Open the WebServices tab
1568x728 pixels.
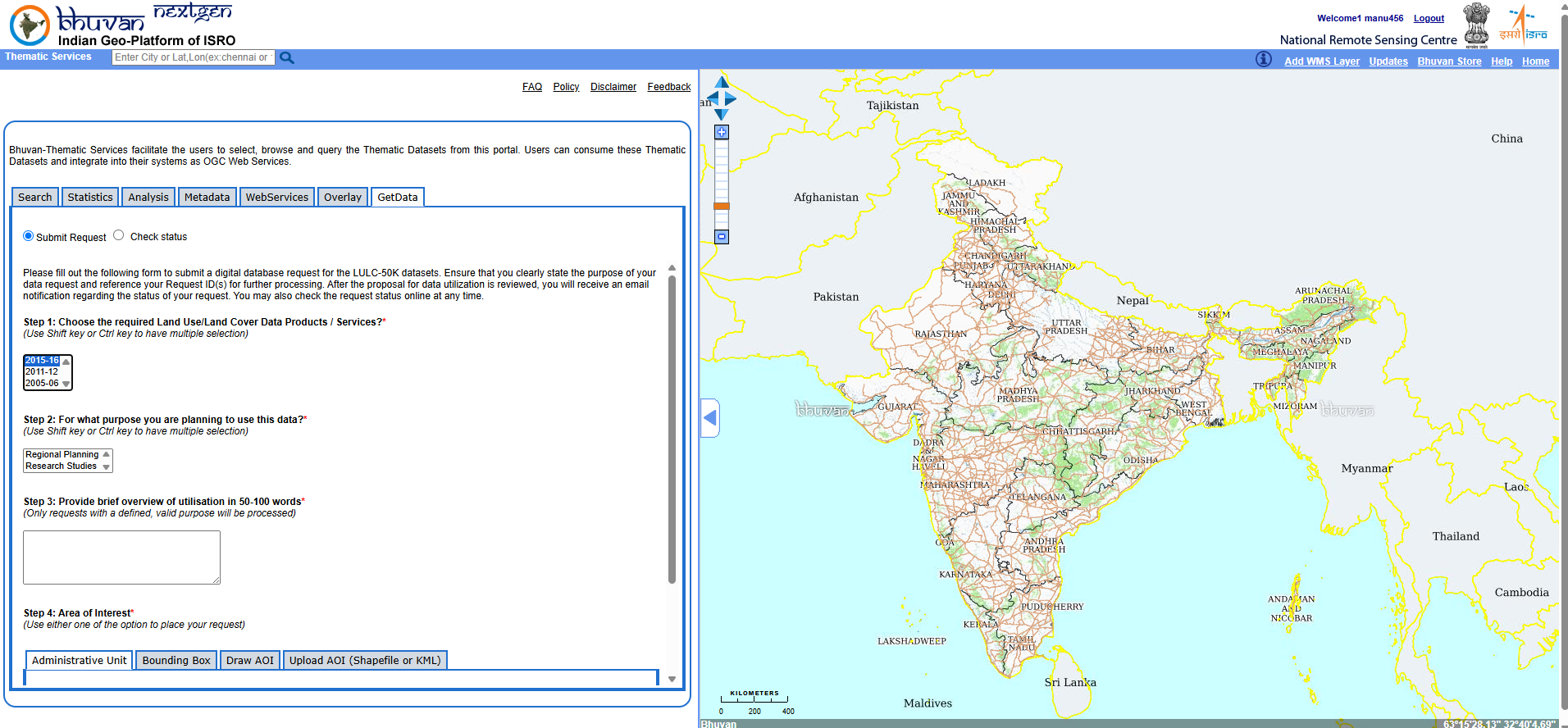coord(277,198)
